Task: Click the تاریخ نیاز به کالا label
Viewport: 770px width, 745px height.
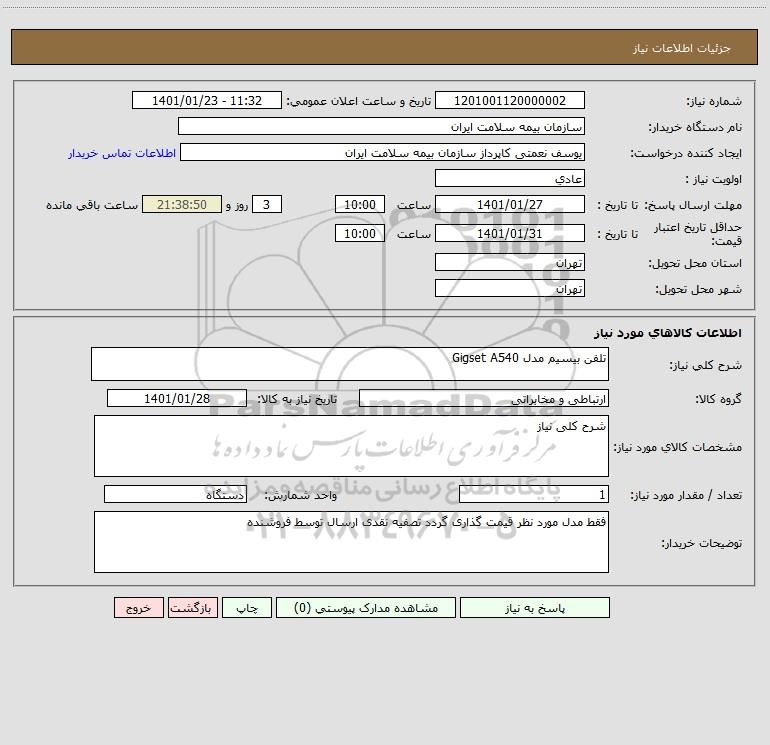Action: click(297, 399)
